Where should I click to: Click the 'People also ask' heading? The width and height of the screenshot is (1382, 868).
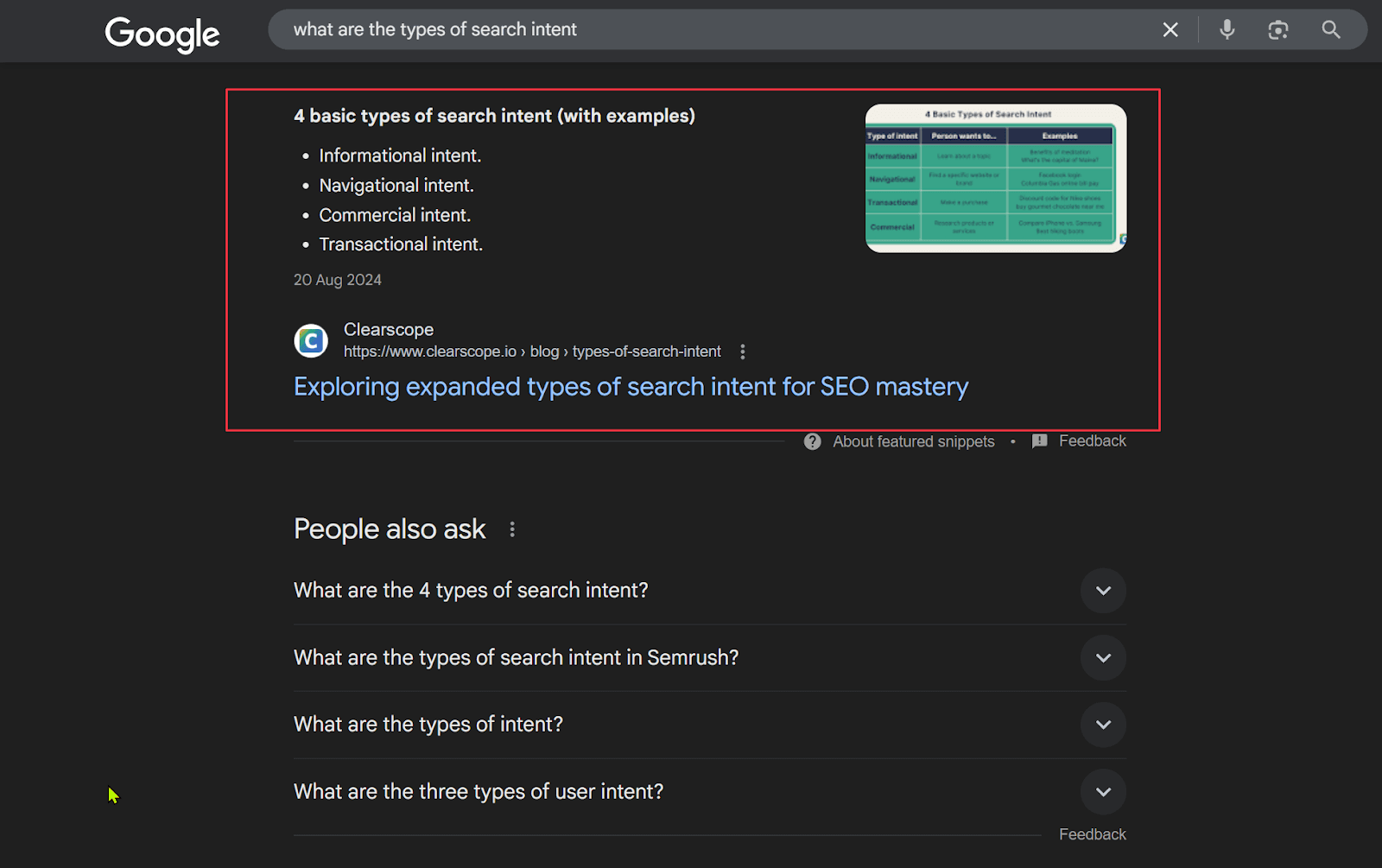[x=390, y=529]
